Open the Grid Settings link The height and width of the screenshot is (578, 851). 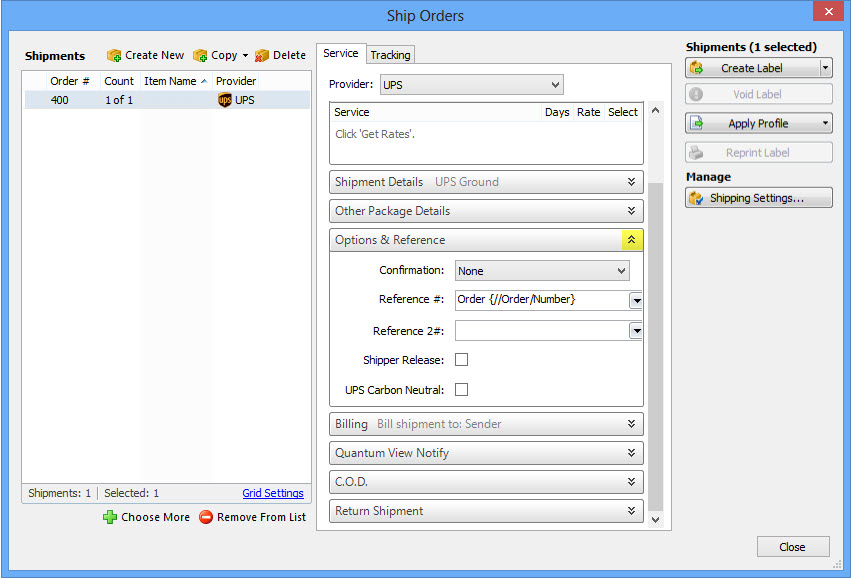click(273, 493)
